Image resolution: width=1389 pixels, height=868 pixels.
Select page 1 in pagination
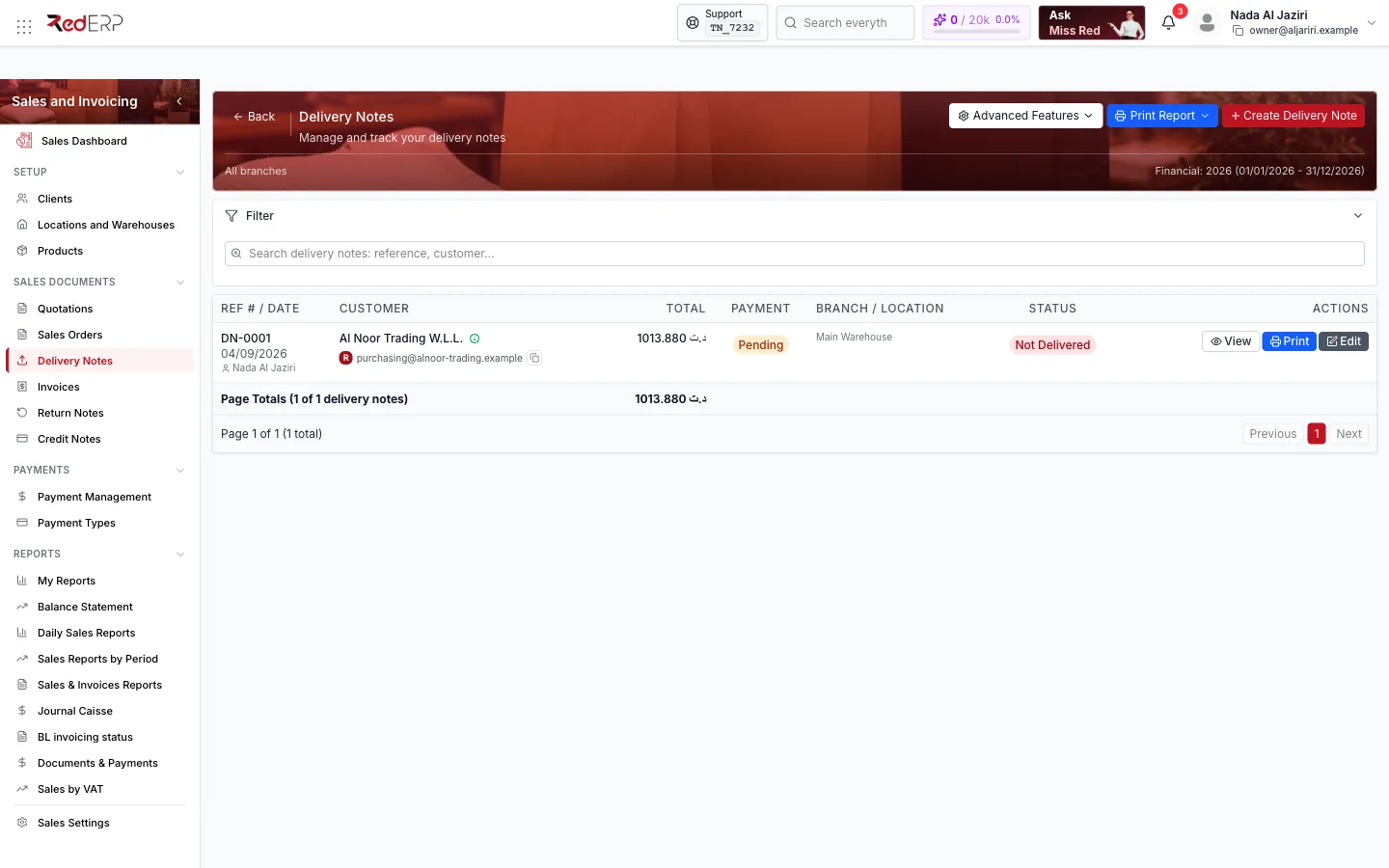click(1317, 434)
